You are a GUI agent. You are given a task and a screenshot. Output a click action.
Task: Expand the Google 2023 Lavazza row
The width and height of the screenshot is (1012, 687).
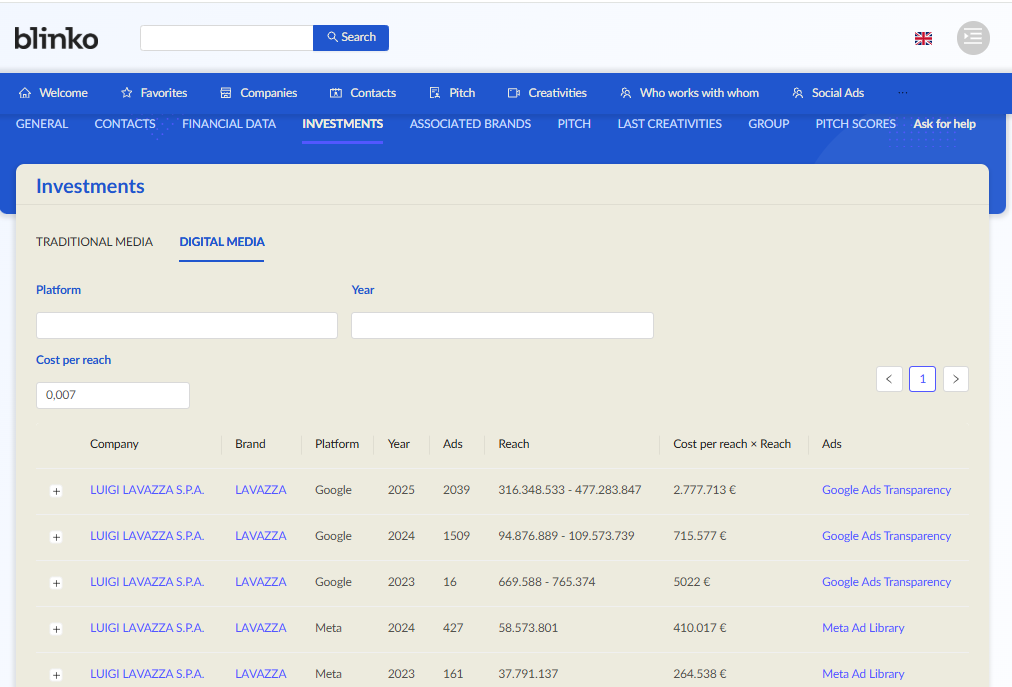coord(56,583)
